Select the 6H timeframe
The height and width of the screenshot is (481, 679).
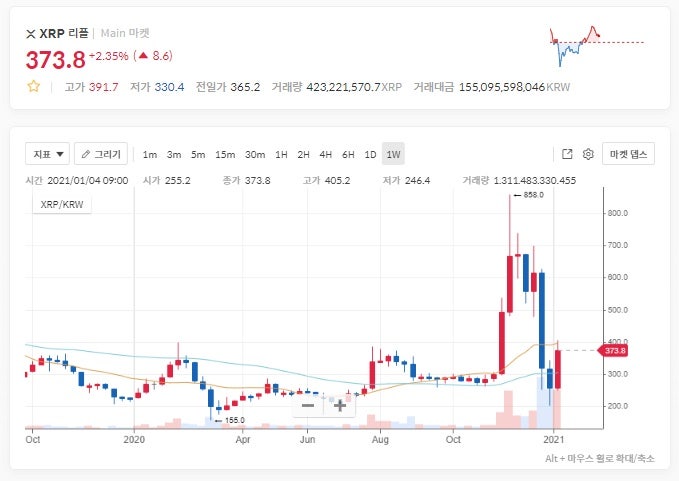(348, 155)
